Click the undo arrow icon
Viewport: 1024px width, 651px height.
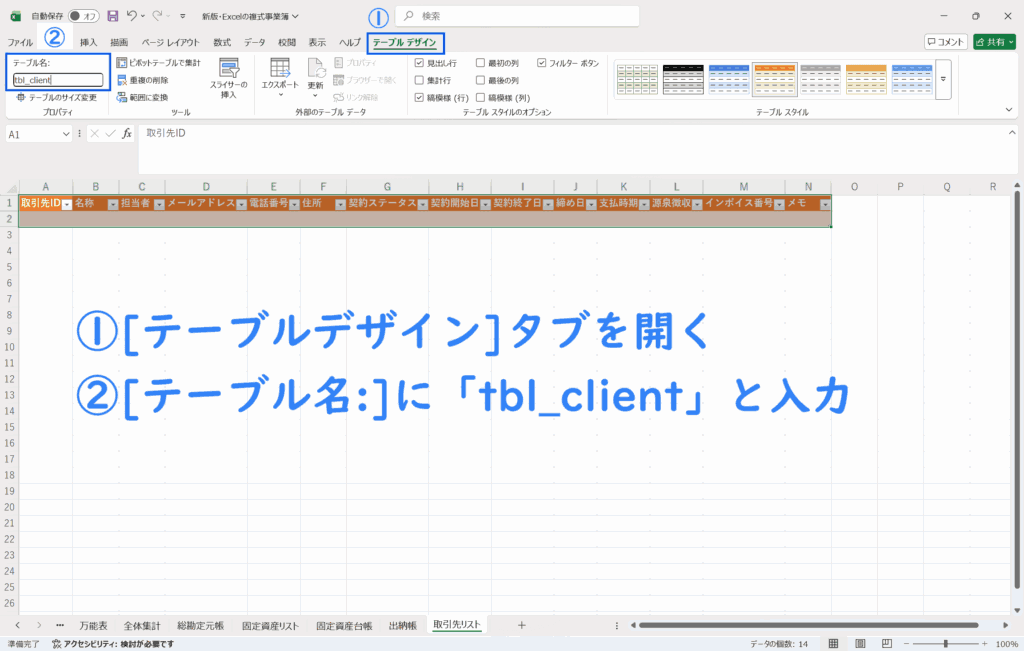(x=132, y=16)
